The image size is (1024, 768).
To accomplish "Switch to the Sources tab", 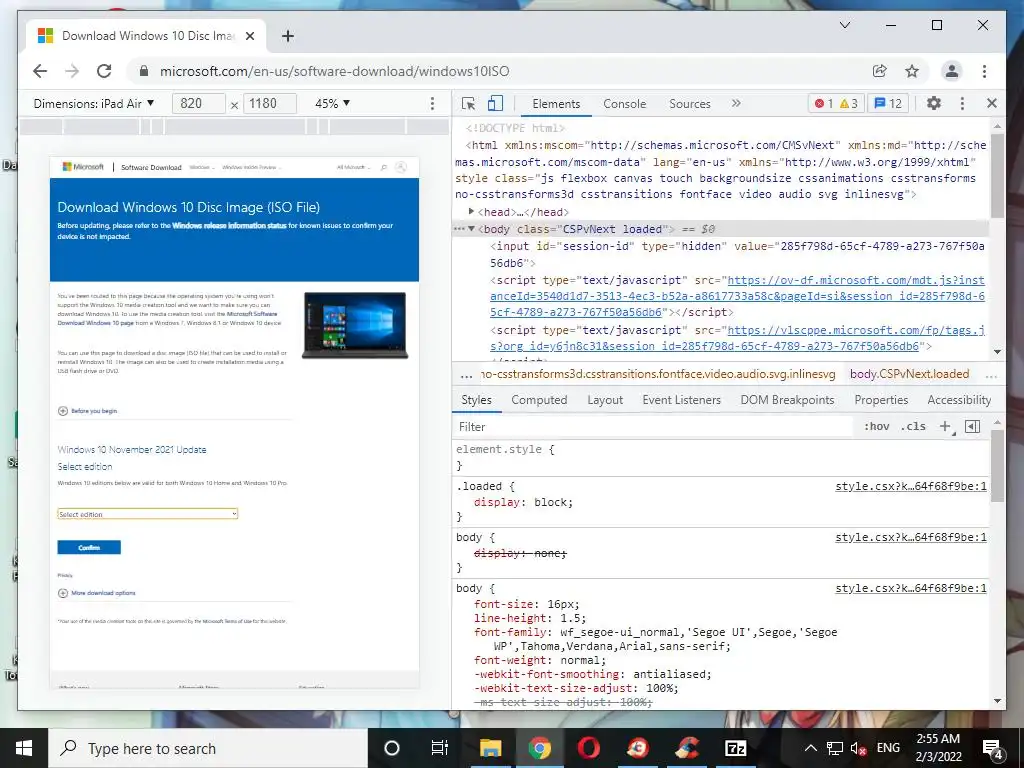I will click(690, 104).
